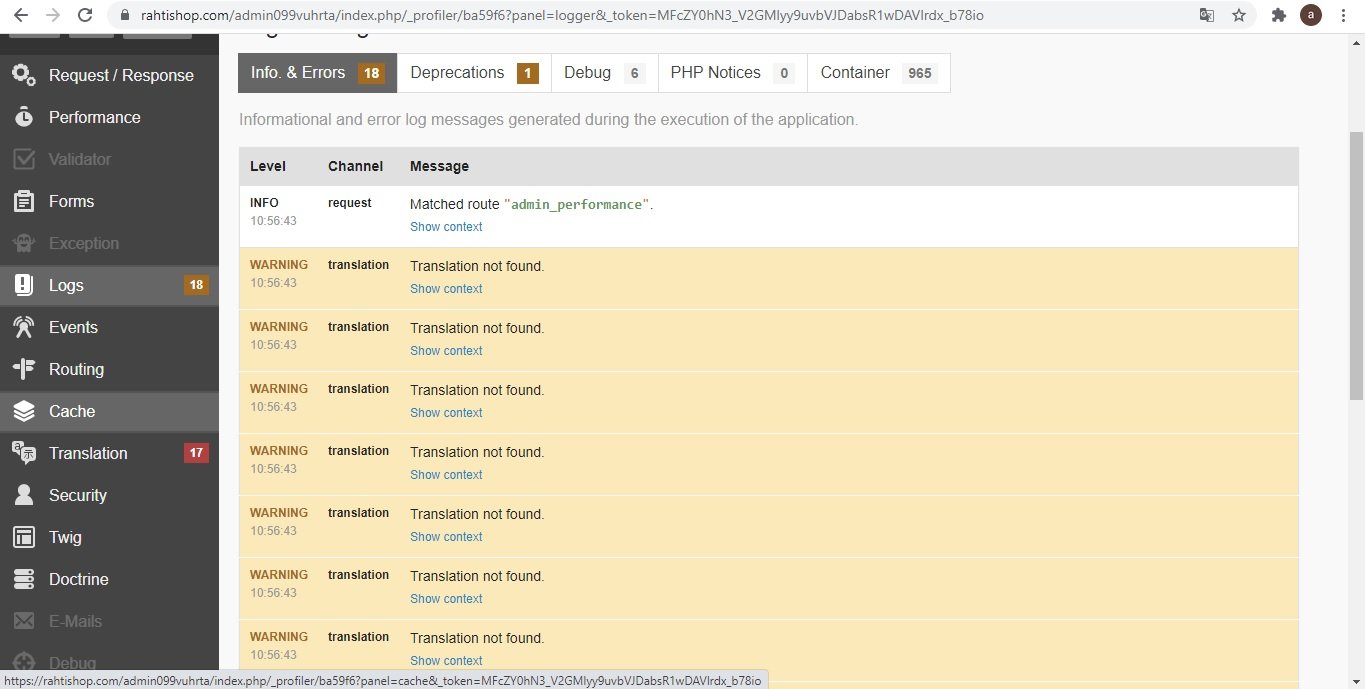Open the Doctrine panel

[x=109, y=579]
